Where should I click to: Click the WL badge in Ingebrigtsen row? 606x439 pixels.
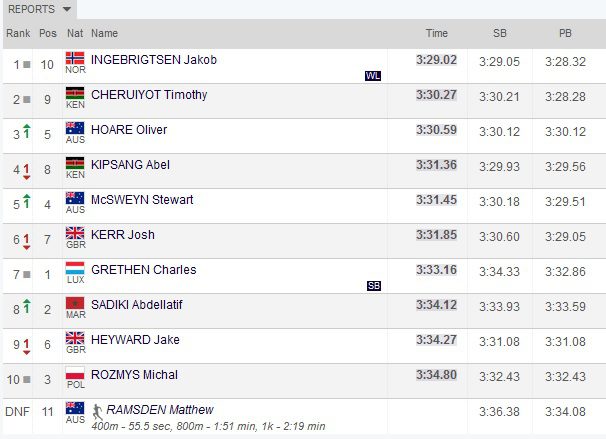click(373, 75)
